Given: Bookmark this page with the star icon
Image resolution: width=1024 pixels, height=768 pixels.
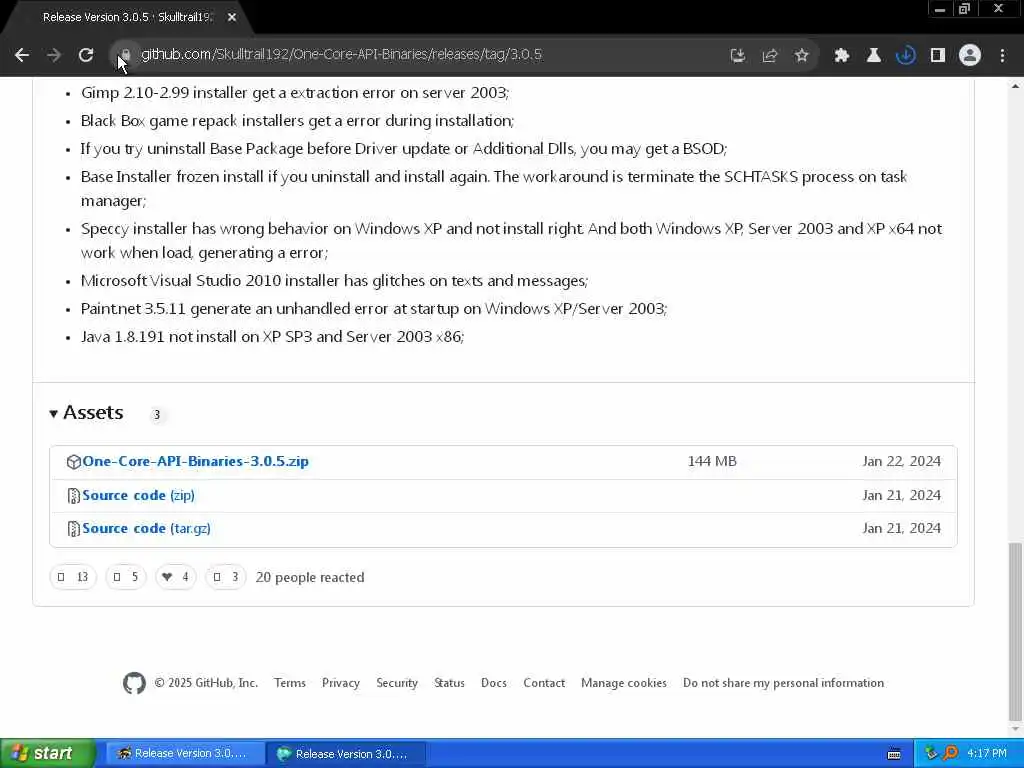Looking at the screenshot, I should tap(802, 56).
